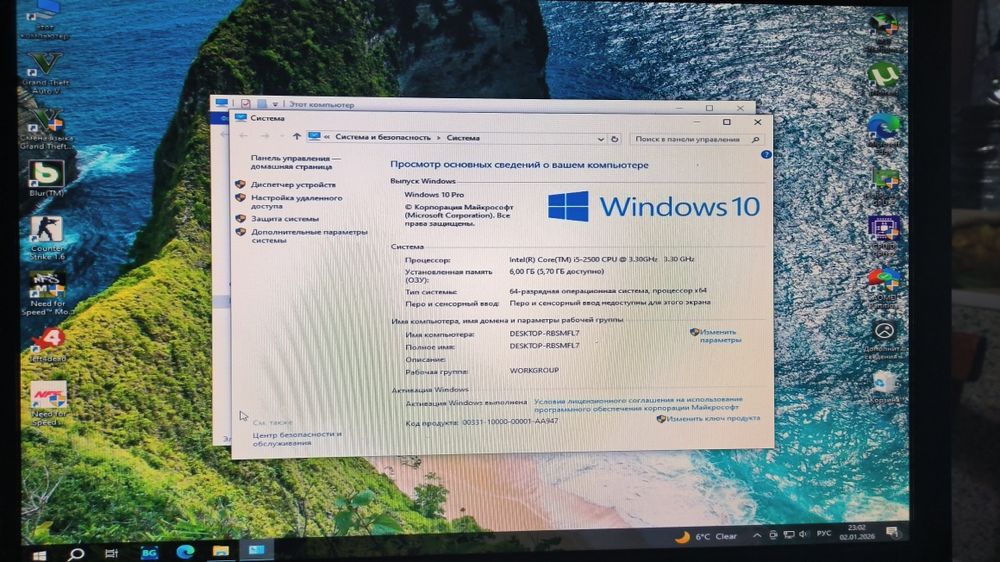Click the Система breadcrumb item
The image size is (1000, 562).
click(x=463, y=138)
